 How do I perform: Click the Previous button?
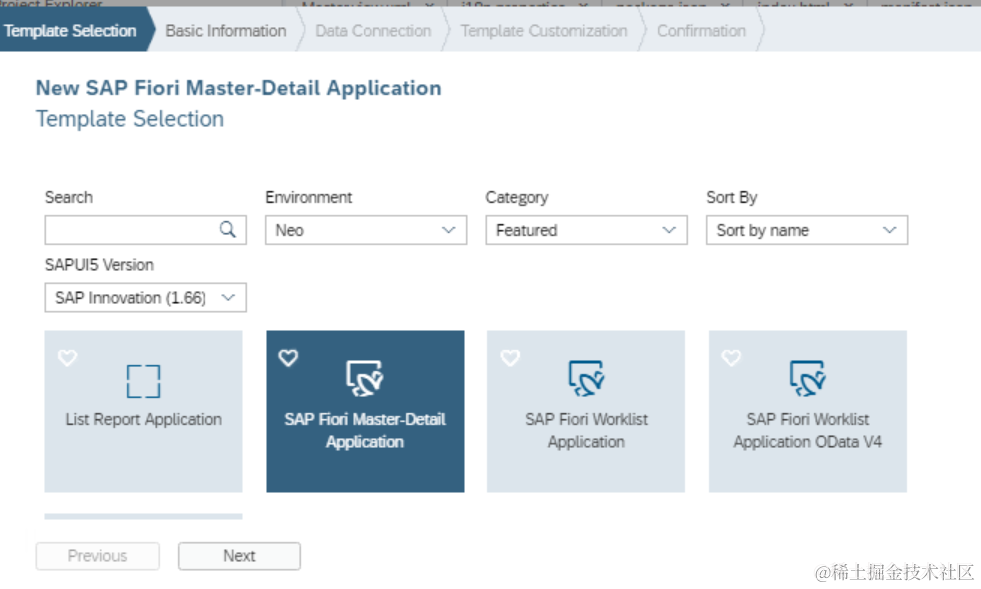98,556
